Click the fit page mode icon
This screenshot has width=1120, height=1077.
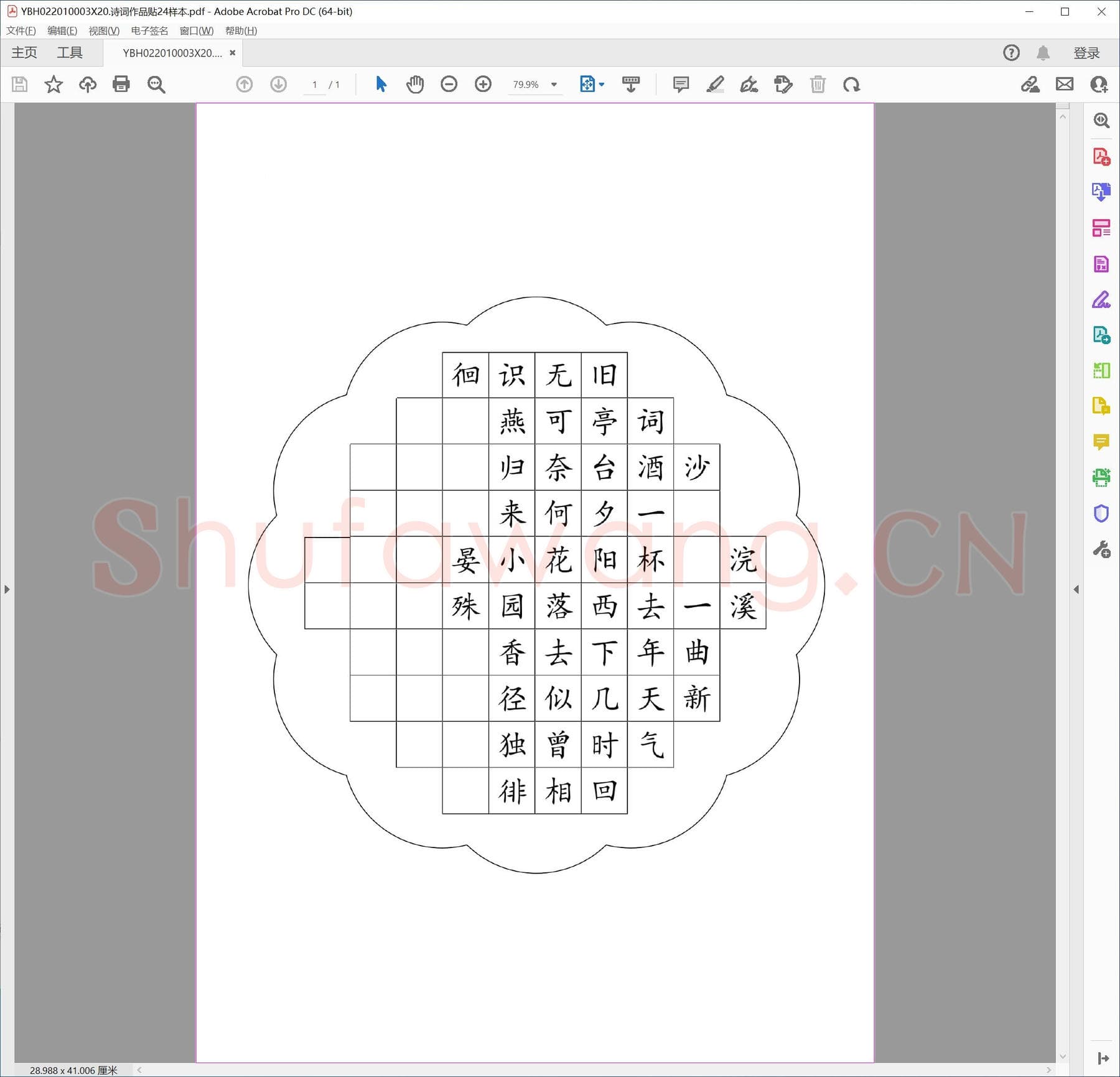click(x=587, y=84)
